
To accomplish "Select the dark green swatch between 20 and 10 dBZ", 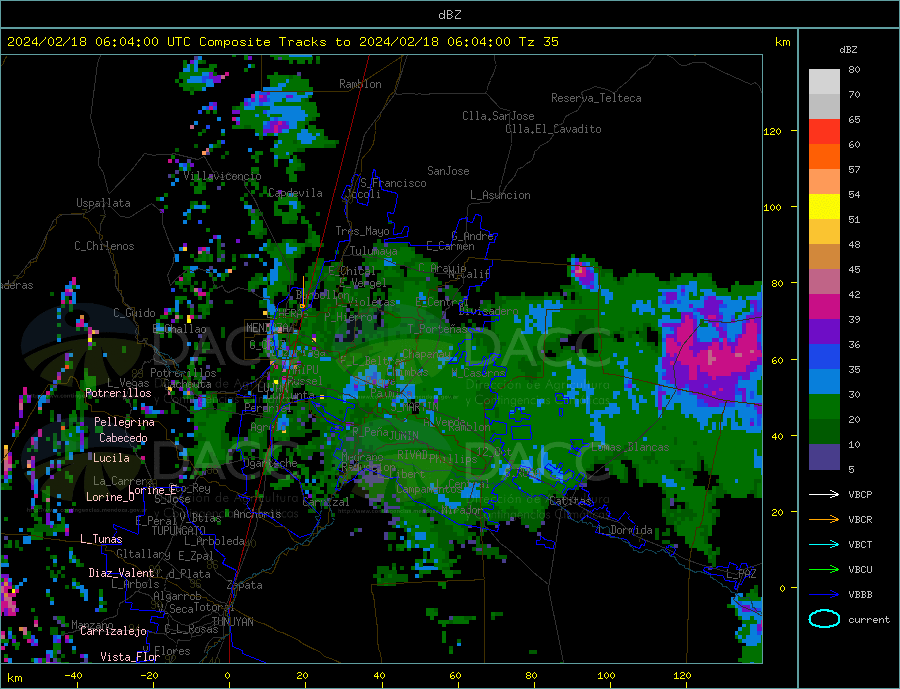I will click(824, 432).
